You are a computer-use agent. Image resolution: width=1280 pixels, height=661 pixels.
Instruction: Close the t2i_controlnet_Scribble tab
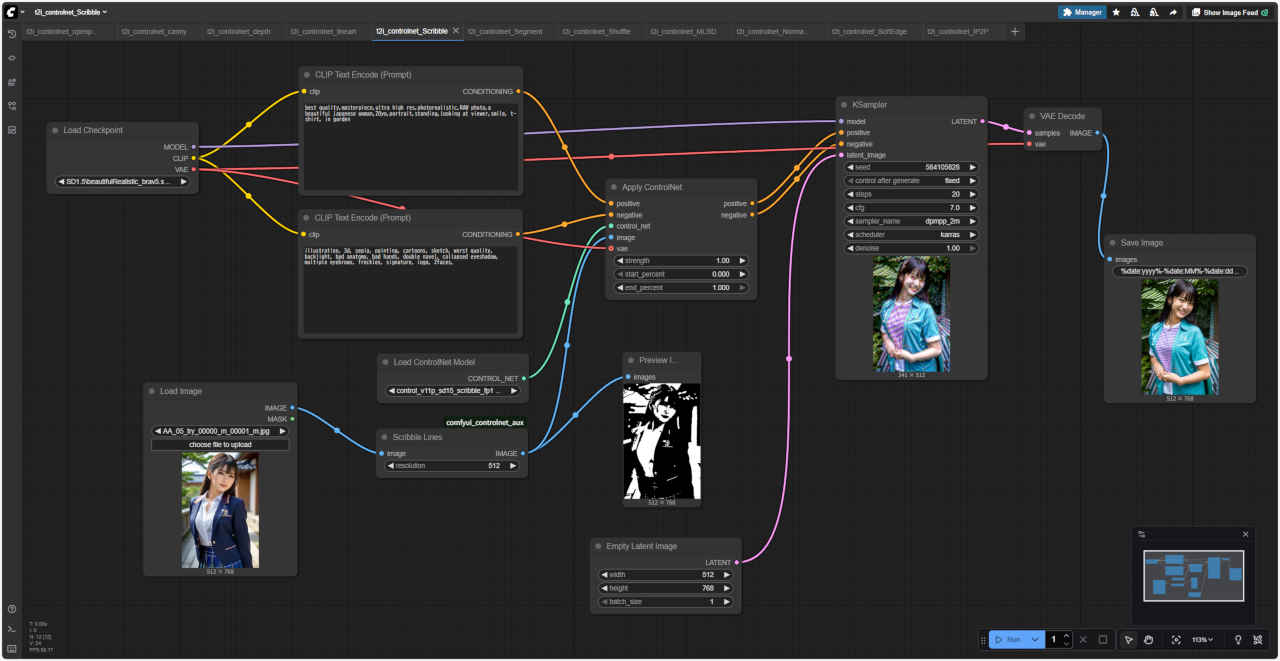(x=456, y=31)
